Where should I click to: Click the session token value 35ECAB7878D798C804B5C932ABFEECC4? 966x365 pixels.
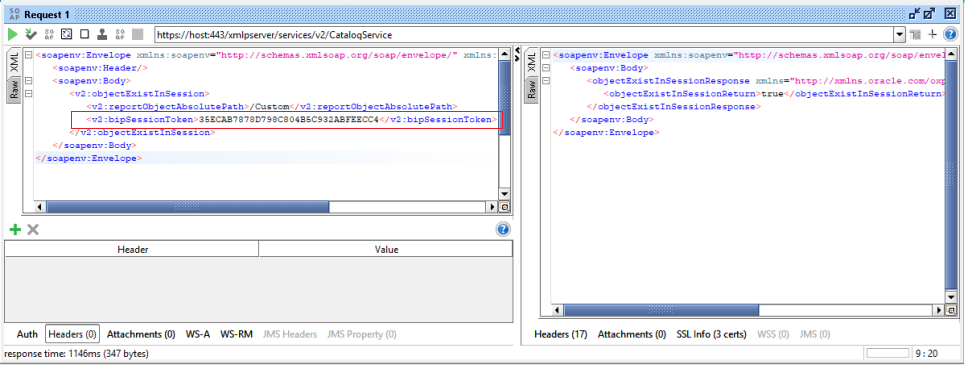tap(289, 120)
